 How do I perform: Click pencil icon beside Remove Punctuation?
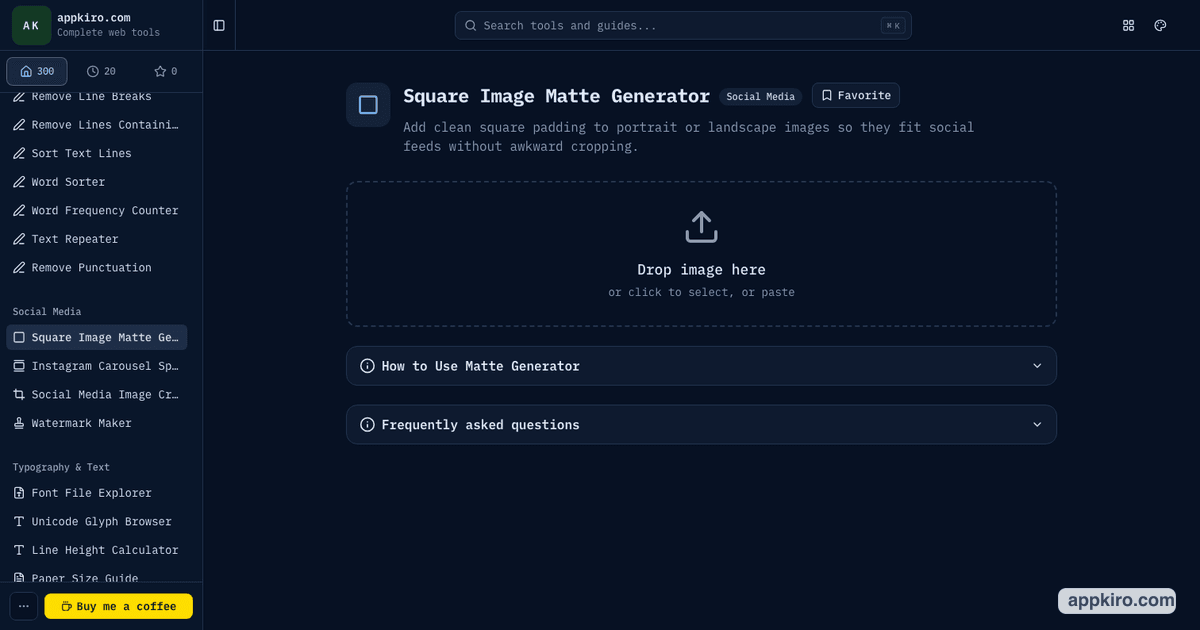(x=19, y=267)
